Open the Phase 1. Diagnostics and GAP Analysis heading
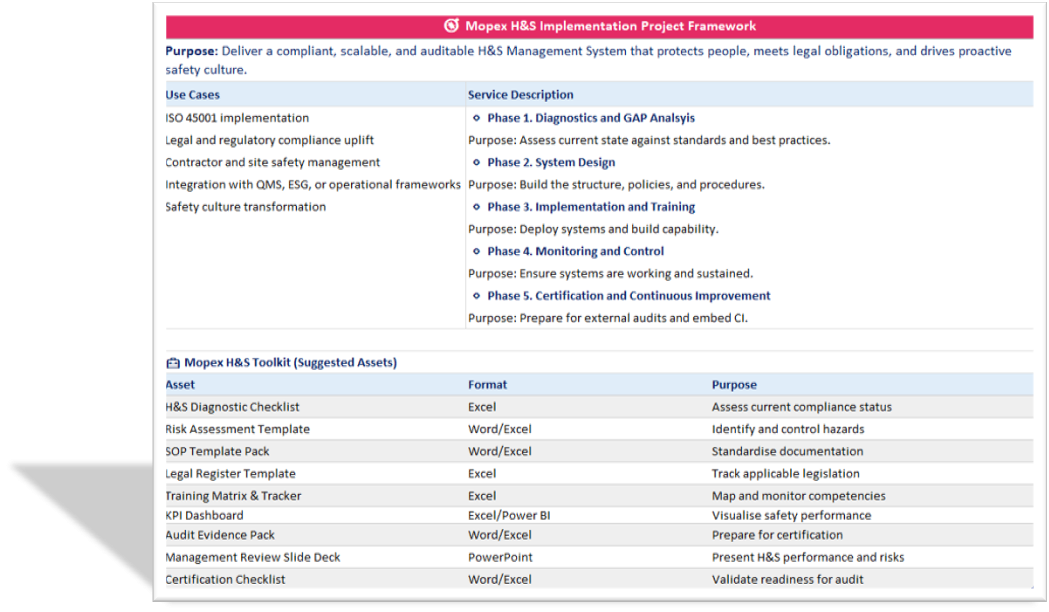The image size is (1049, 612). (x=590, y=118)
